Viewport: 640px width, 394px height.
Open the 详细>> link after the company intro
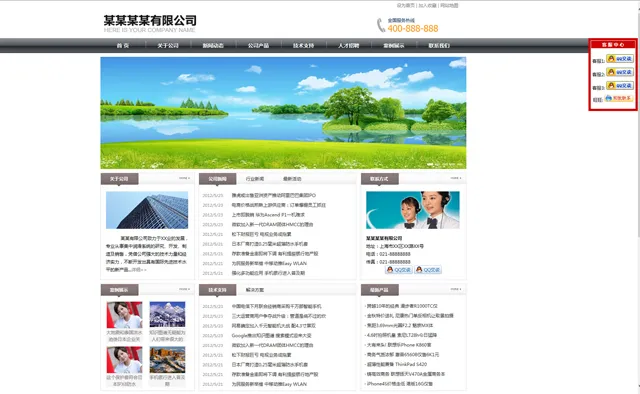(139, 269)
